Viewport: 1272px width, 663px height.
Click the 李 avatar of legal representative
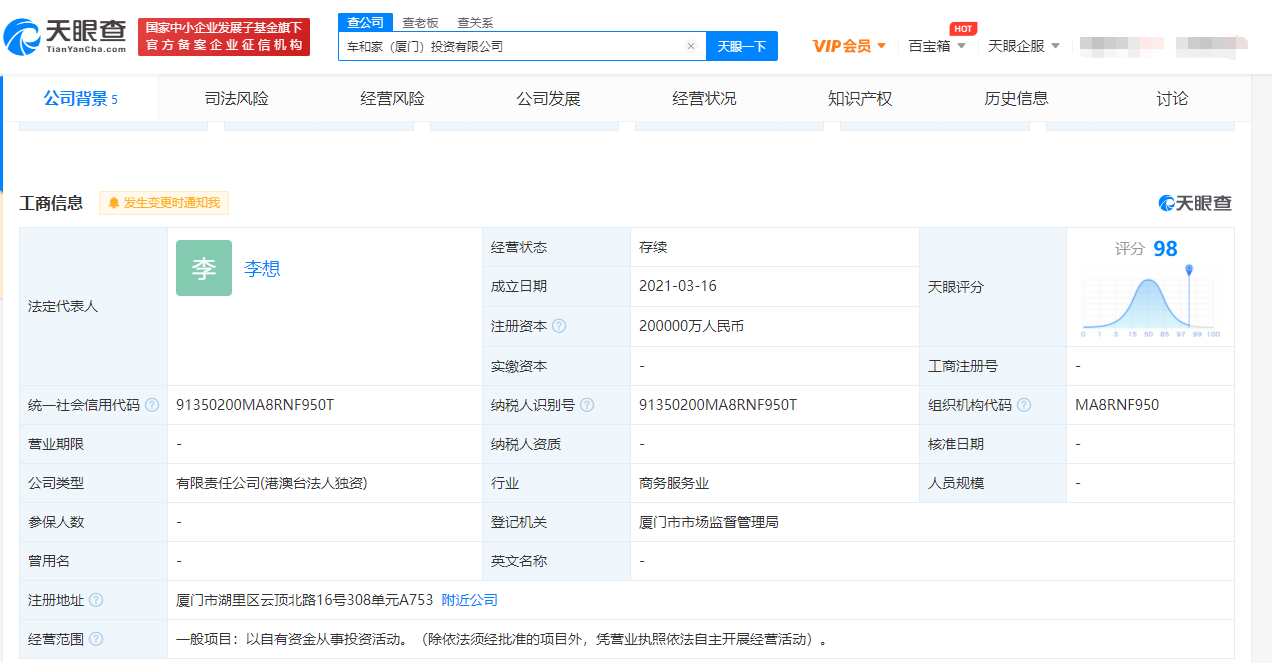pyautogui.click(x=204, y=268)
